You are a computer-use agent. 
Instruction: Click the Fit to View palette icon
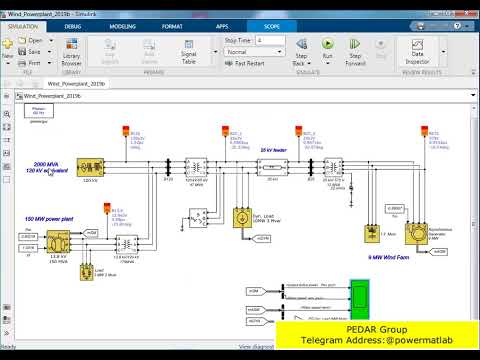pyautogui.click(x=7, y=127)
